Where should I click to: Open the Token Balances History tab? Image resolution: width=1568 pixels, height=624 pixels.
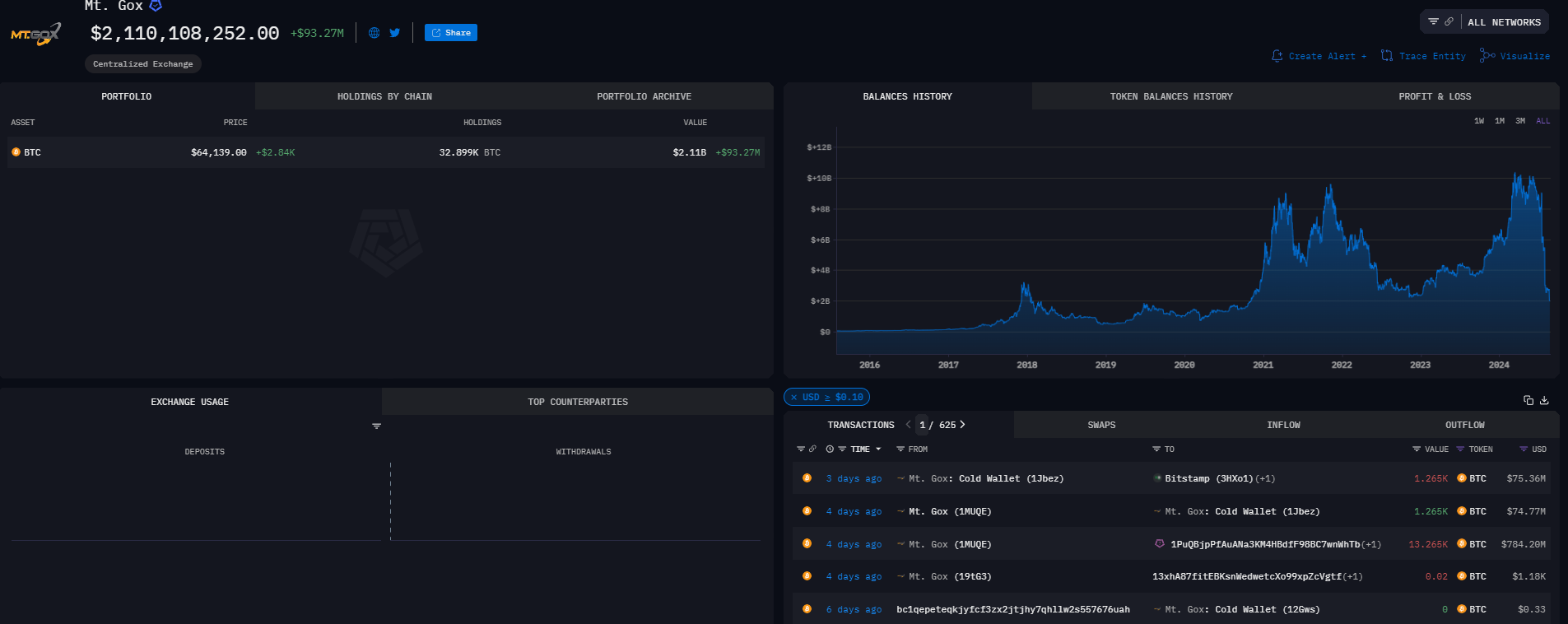pos(1170,96)
